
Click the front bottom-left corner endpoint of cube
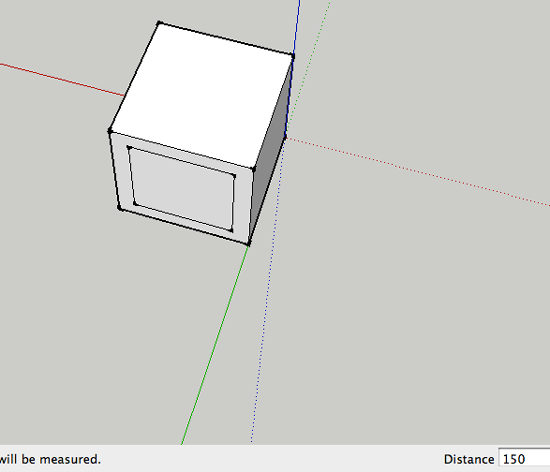pyautogui.click(x=120, y=209)
